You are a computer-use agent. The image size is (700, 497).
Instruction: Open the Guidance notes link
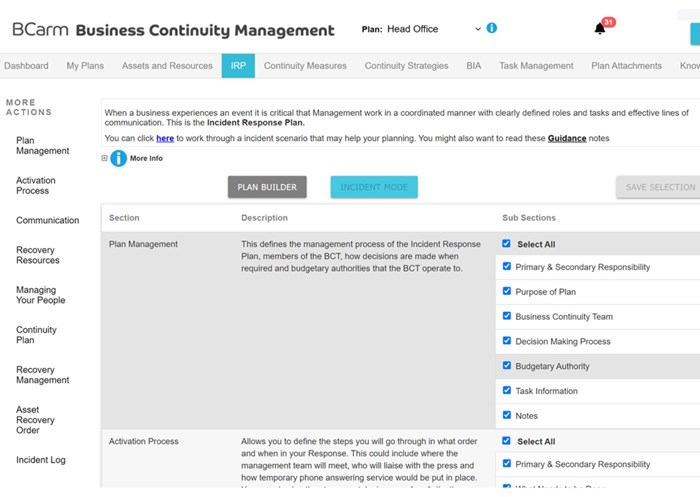[x=567, y=138]
